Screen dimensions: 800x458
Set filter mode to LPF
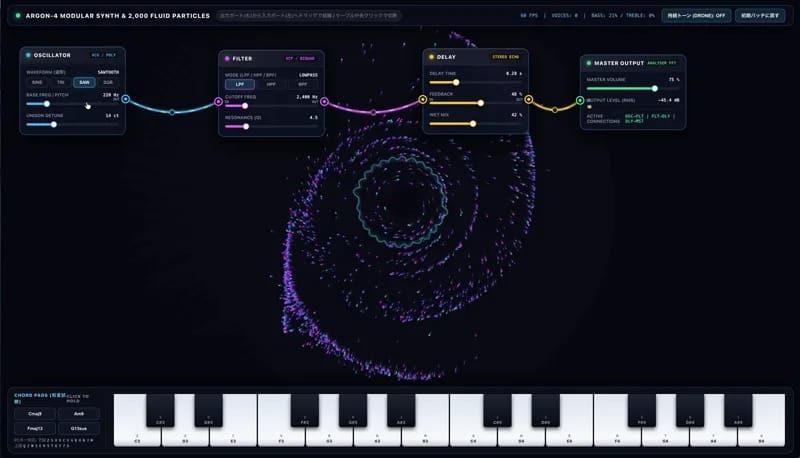(240, 84)
